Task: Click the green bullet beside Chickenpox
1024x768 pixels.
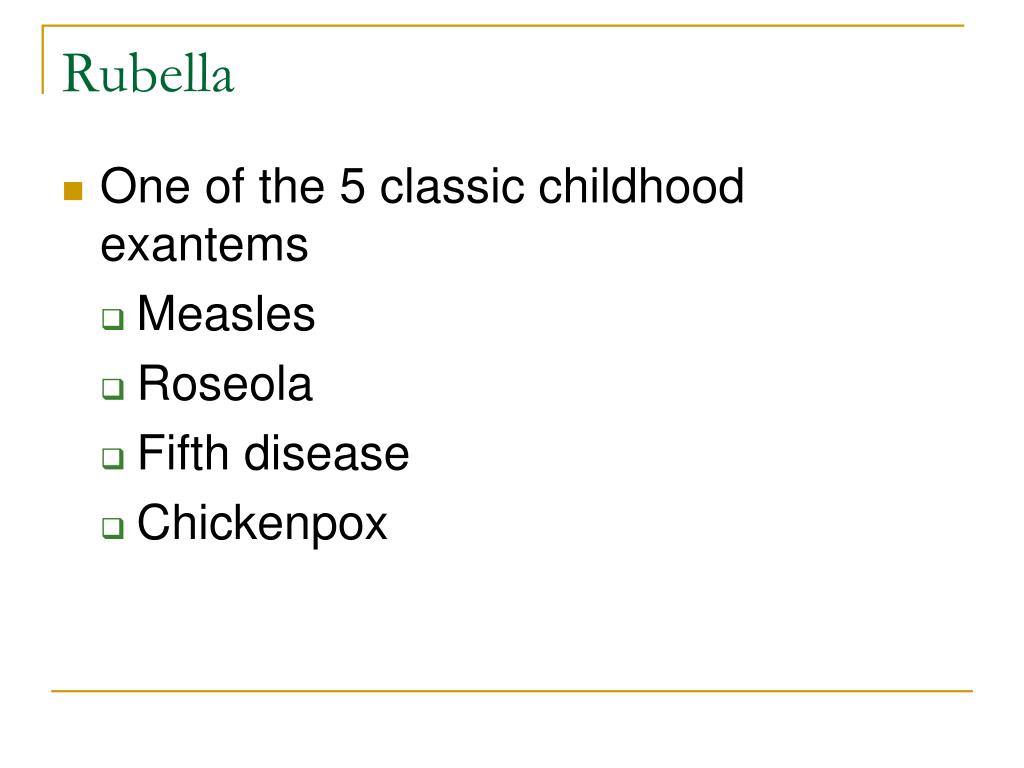Action: (113, 527)
